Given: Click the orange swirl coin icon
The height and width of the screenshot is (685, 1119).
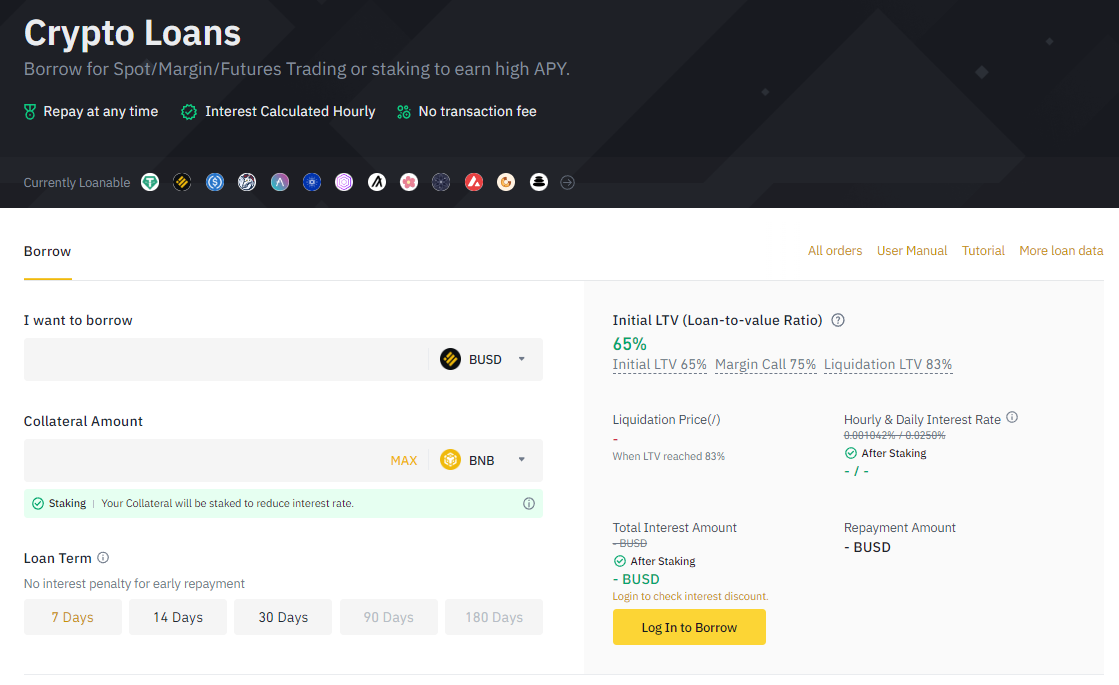Looking at the screenshot, I should pyautogui.click(x=506, y=182).
